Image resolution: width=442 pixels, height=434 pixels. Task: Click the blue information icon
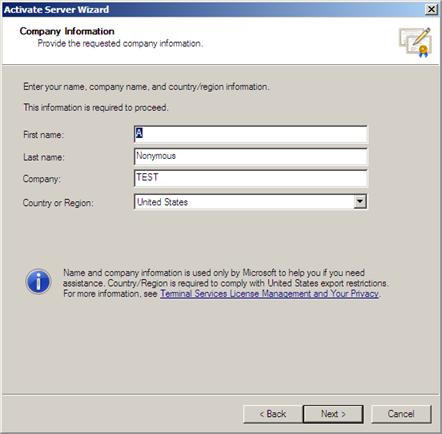point(38,282)
